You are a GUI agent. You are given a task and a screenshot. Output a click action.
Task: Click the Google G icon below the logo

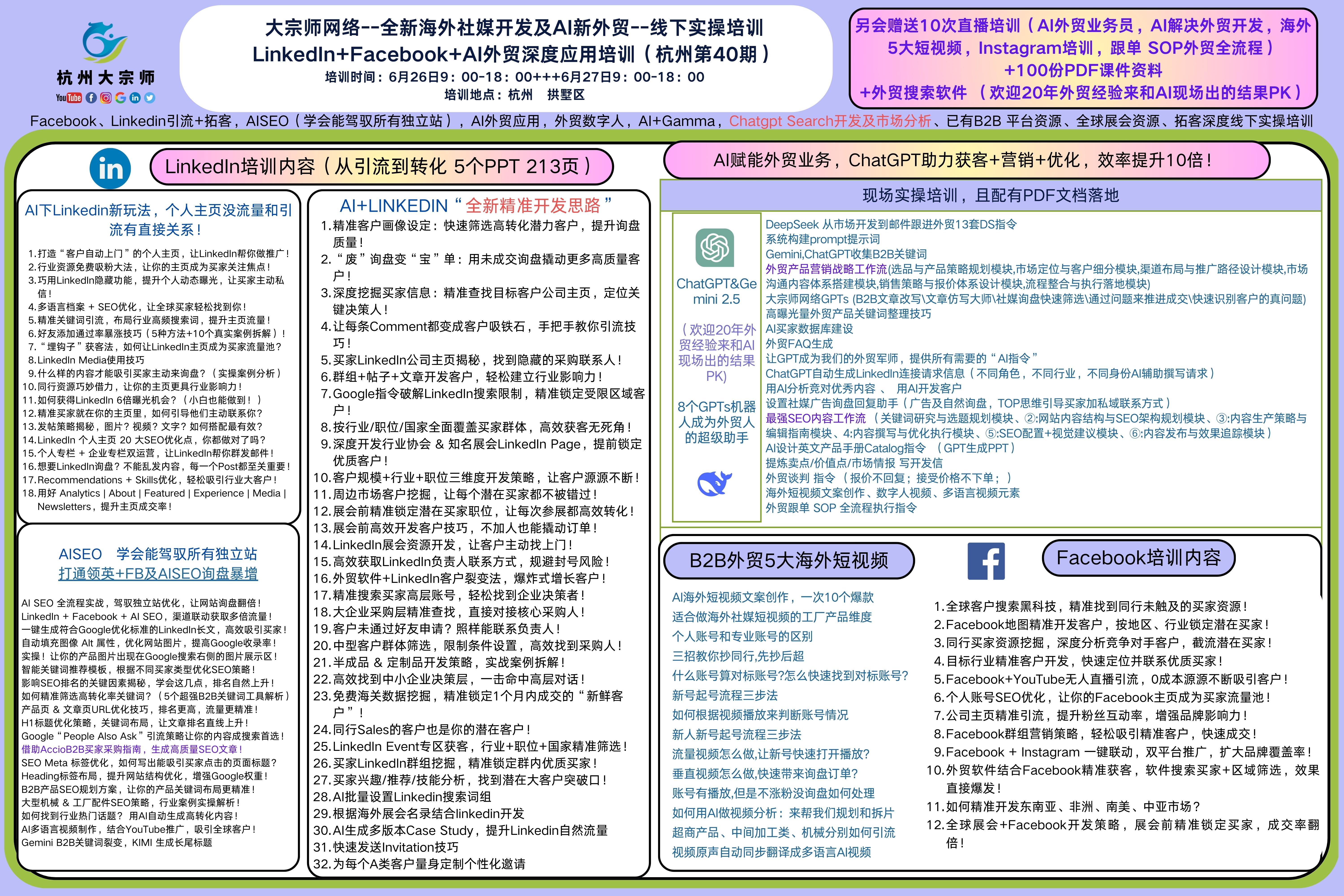coord(120,98)
